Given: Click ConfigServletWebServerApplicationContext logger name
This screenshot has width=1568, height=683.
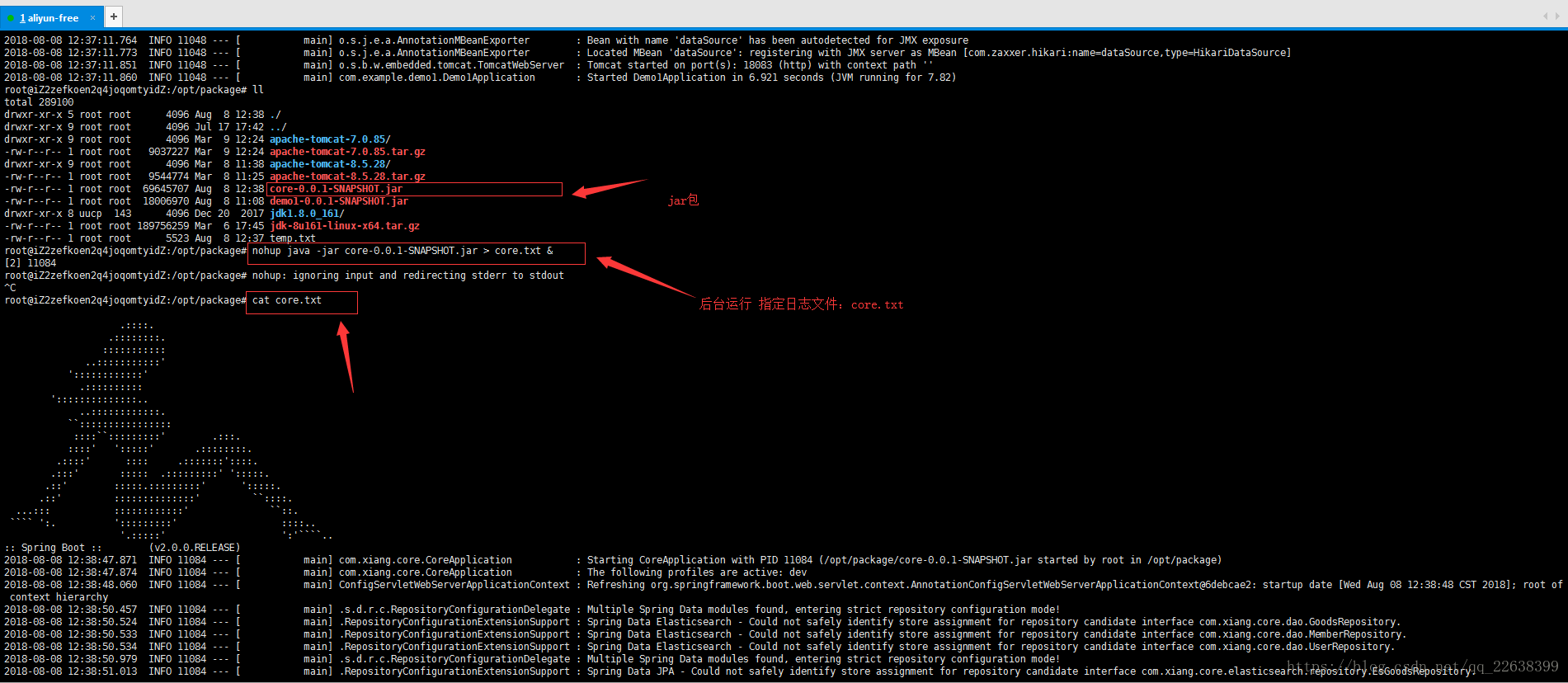Looking at the screenshot, I should tap(454, 585).
